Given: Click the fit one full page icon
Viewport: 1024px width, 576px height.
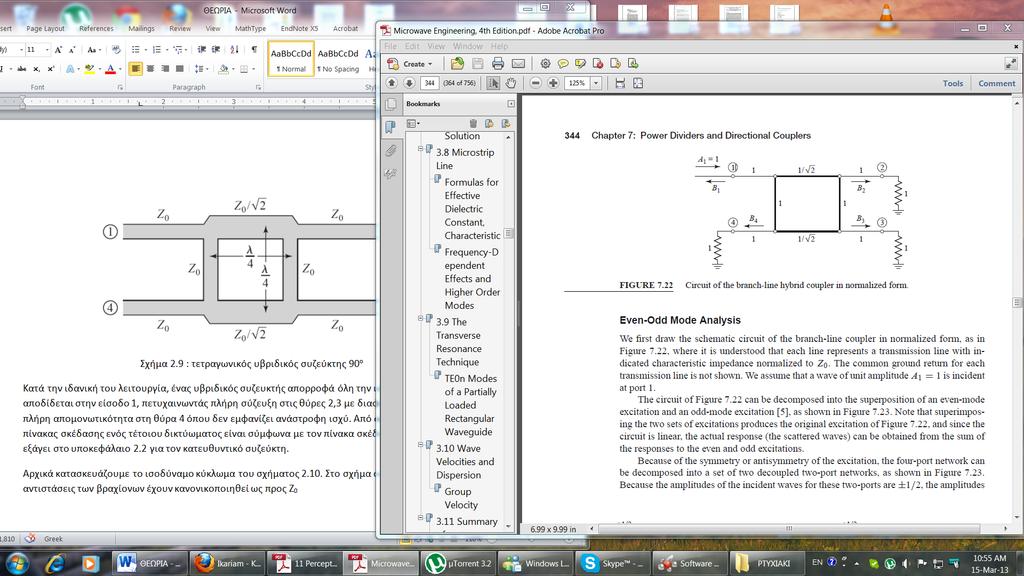Looking at the screenshot, I should click(638, 83).
